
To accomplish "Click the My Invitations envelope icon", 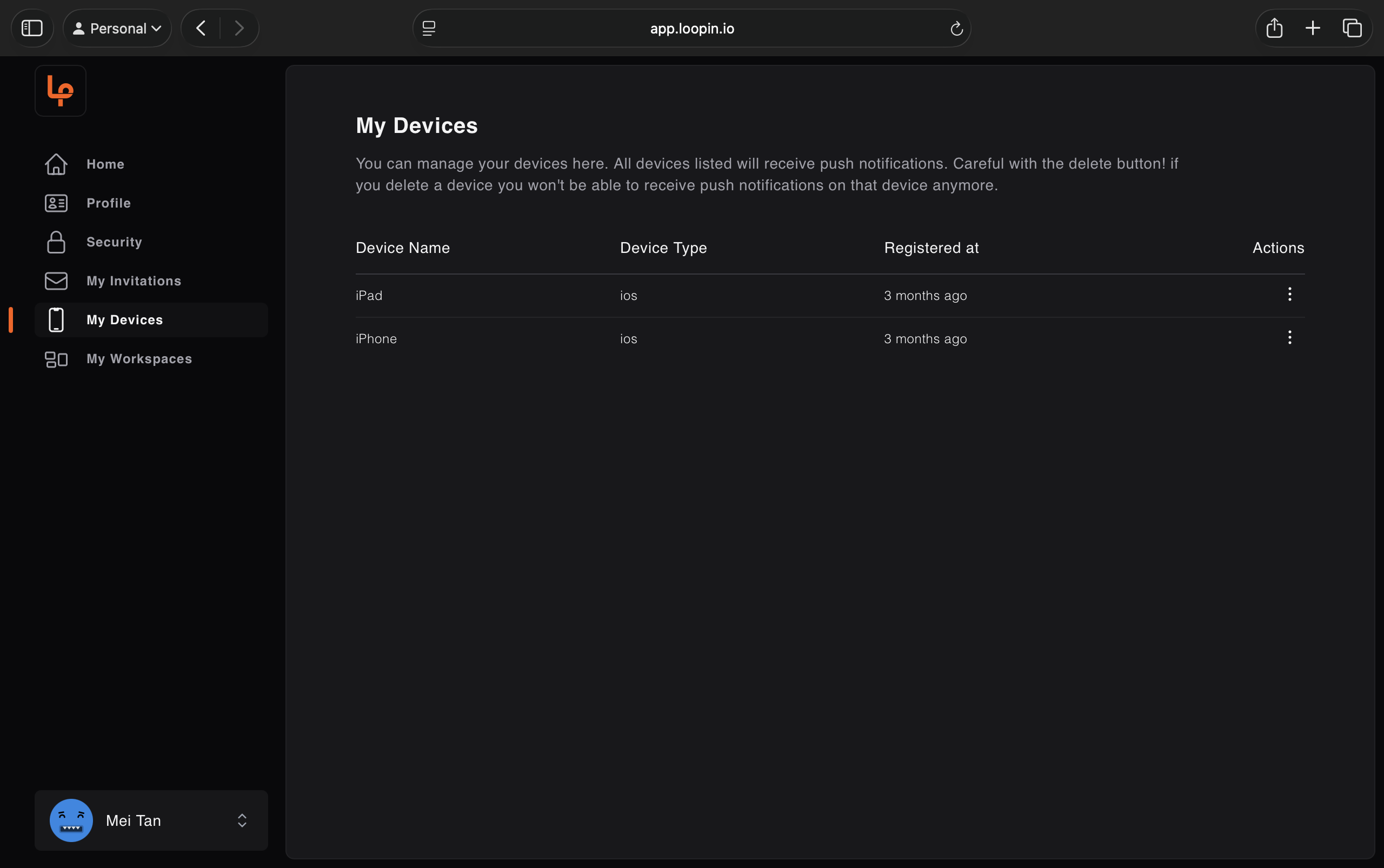I will click(x=56, y=281).
